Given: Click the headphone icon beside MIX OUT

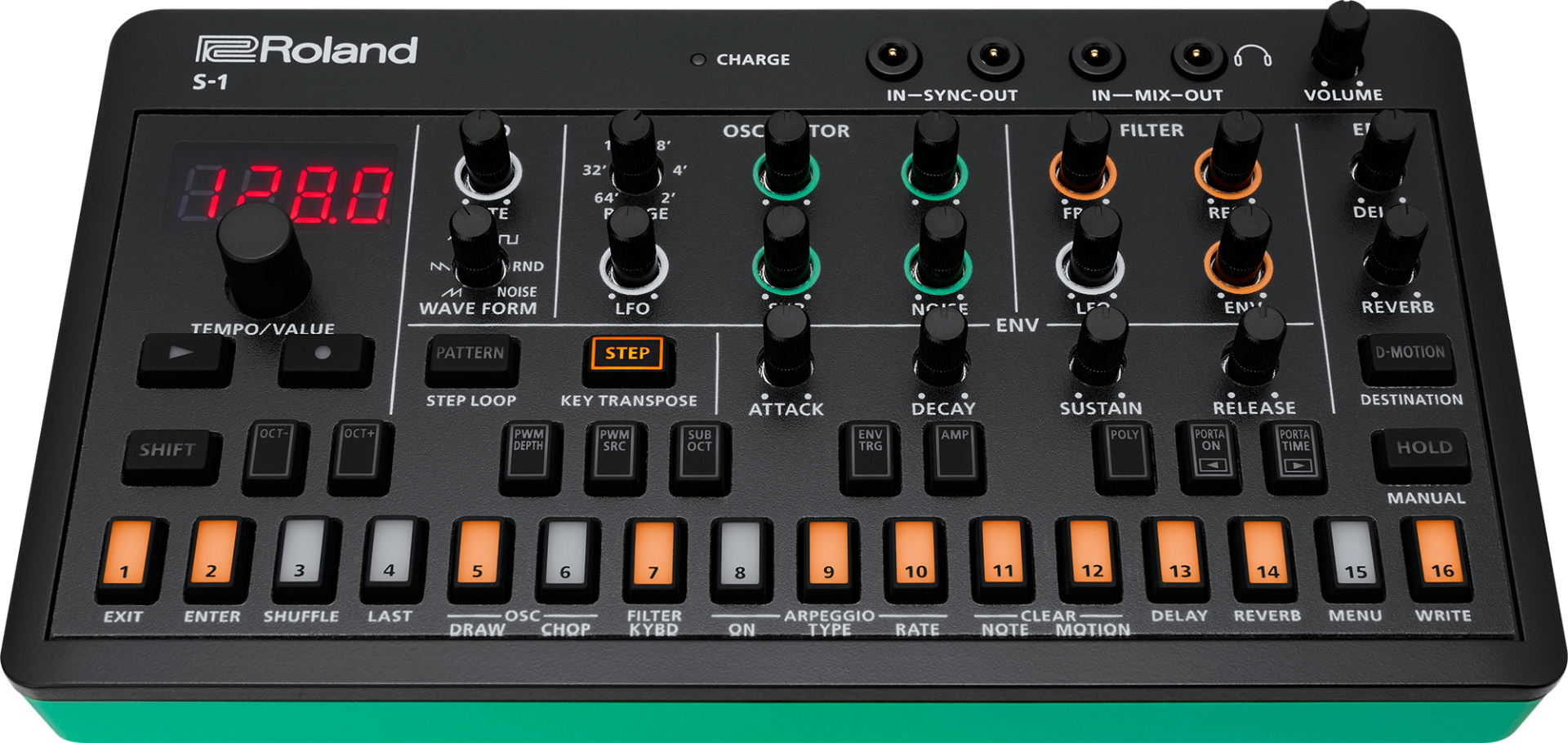Looking at the screenshot, I should coord(1252,56).
